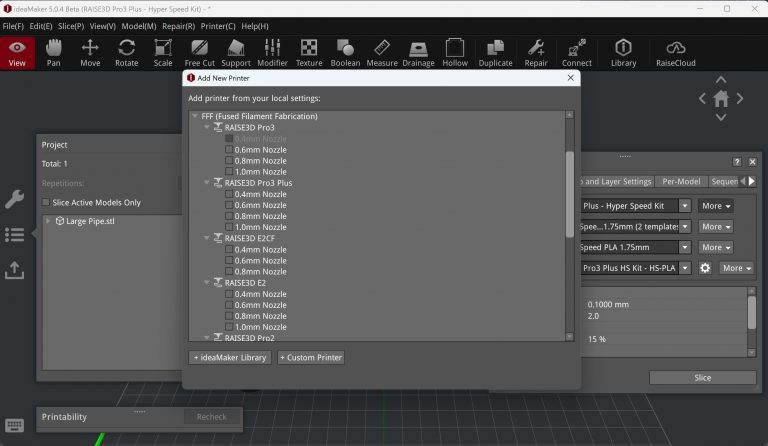Open the Modifier tool

[x=272, y=53]
